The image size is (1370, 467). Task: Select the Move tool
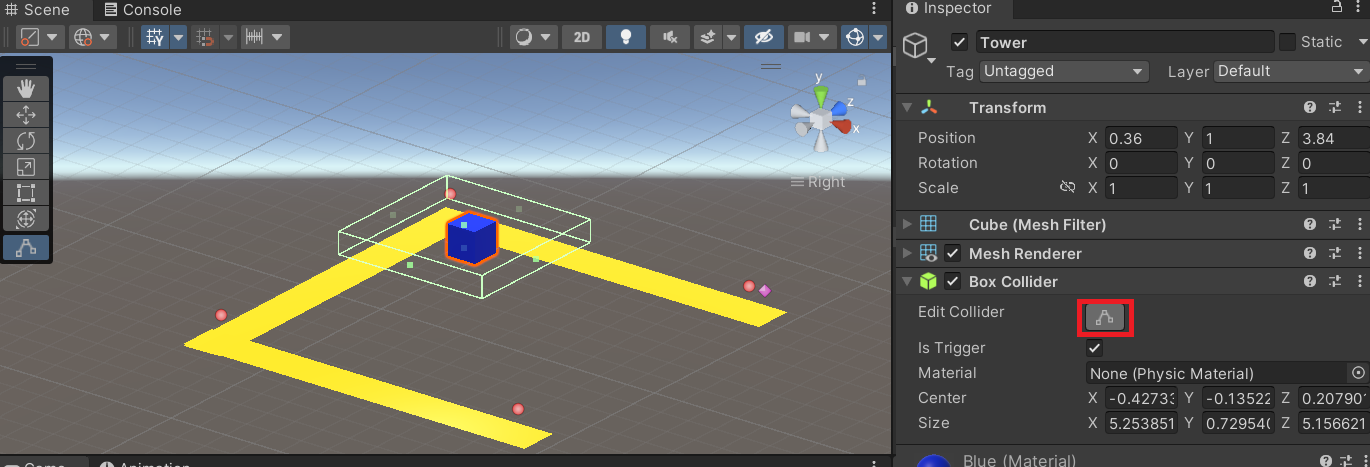tap(27, 115)
